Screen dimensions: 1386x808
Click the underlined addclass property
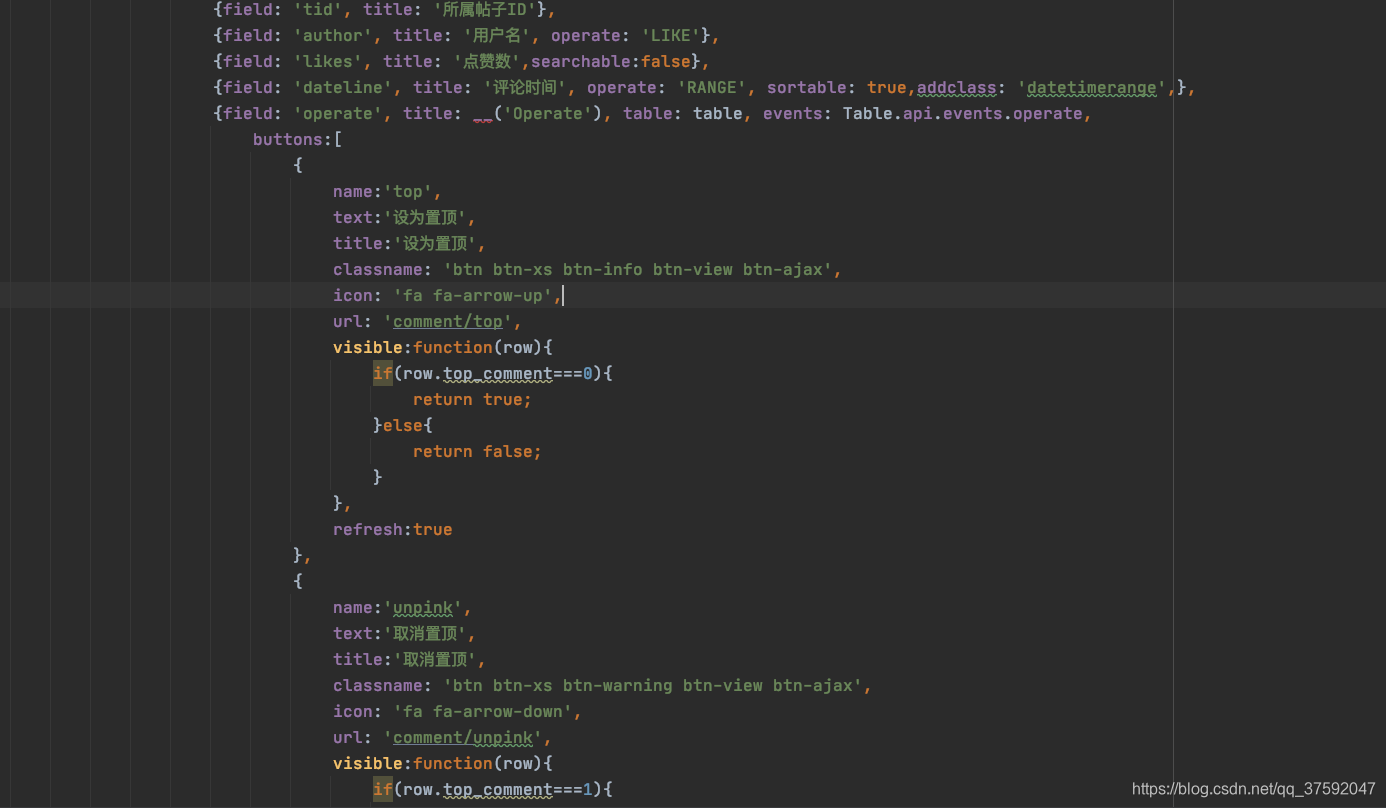pos(957,88)
